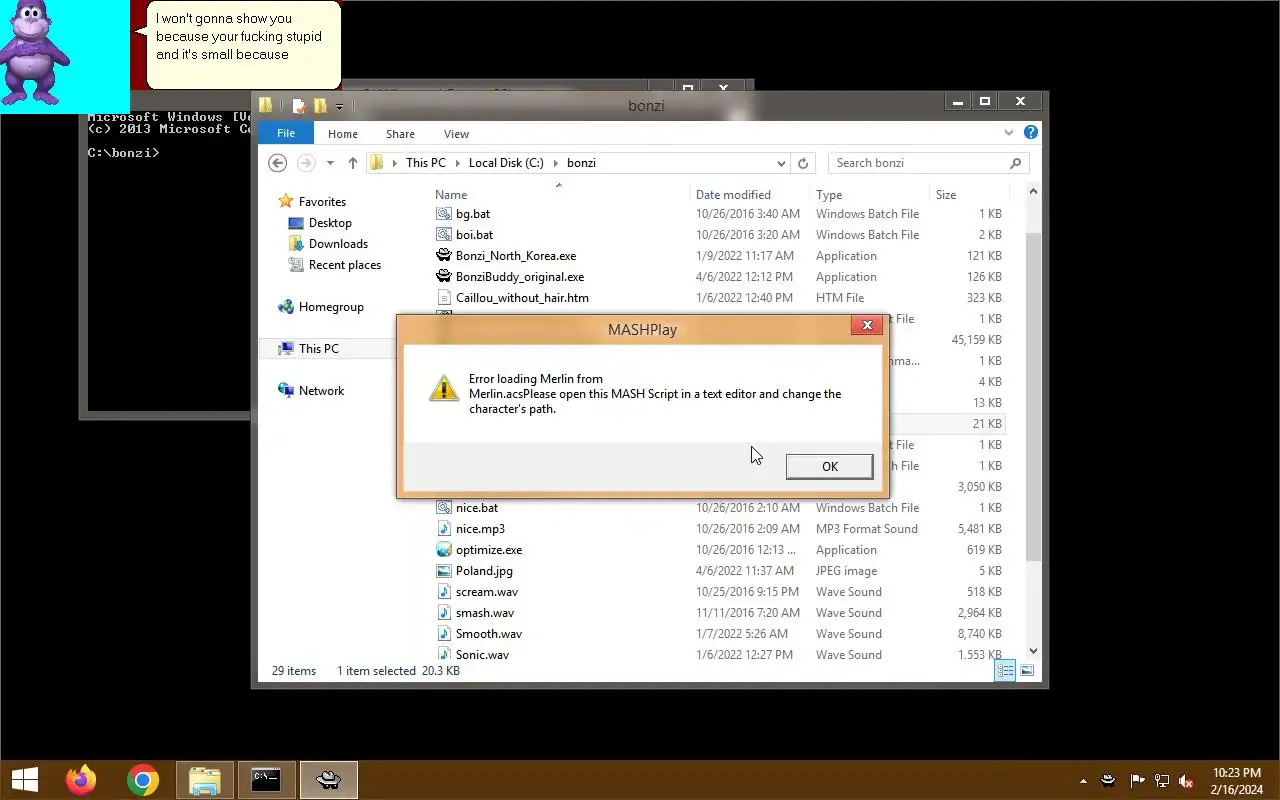Select the scream.wav file
The image size is (1280, 800).
click(486, 592)
